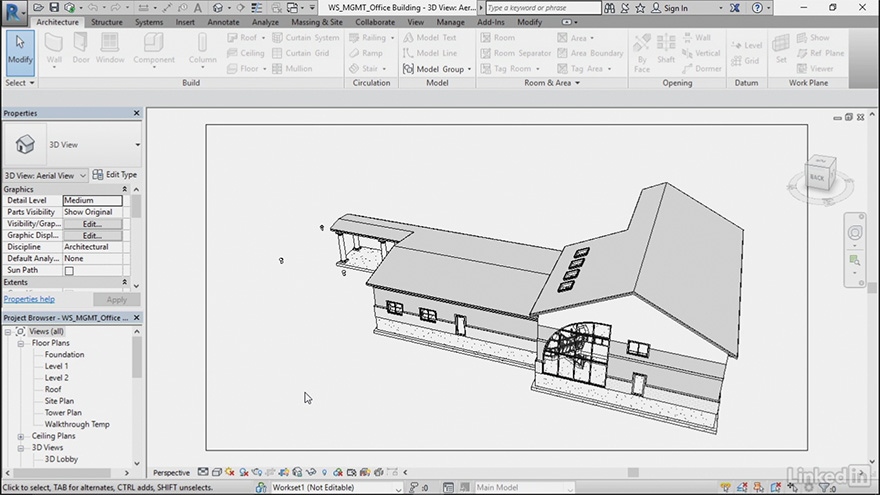Switch to the Annotate ribbon tab

(x=223, y=22)
